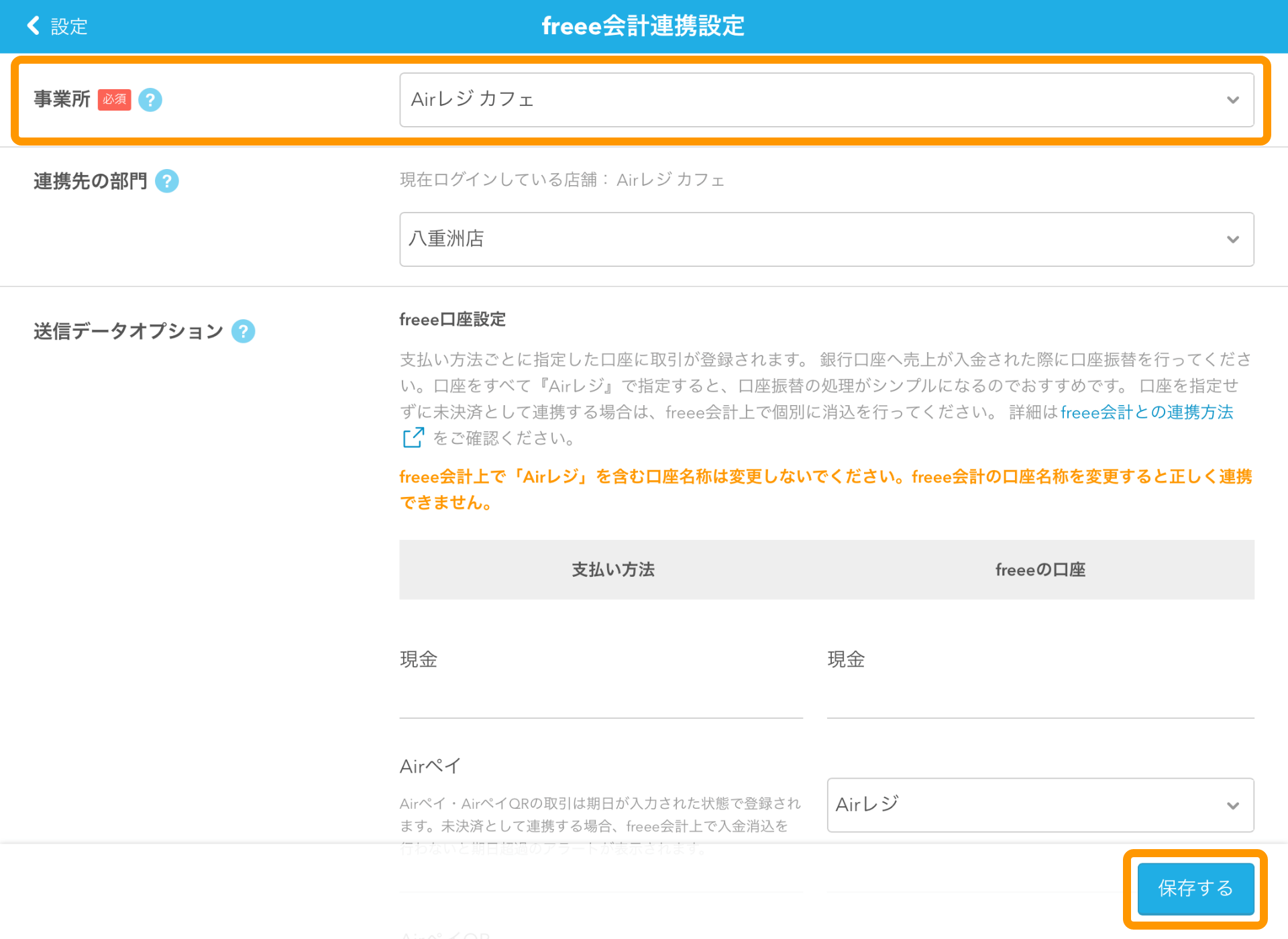The height and width of the screenshot is (939, 1288).
Task: Open the freee会計との連携方法 link
Action: [x=1146, y=412]
